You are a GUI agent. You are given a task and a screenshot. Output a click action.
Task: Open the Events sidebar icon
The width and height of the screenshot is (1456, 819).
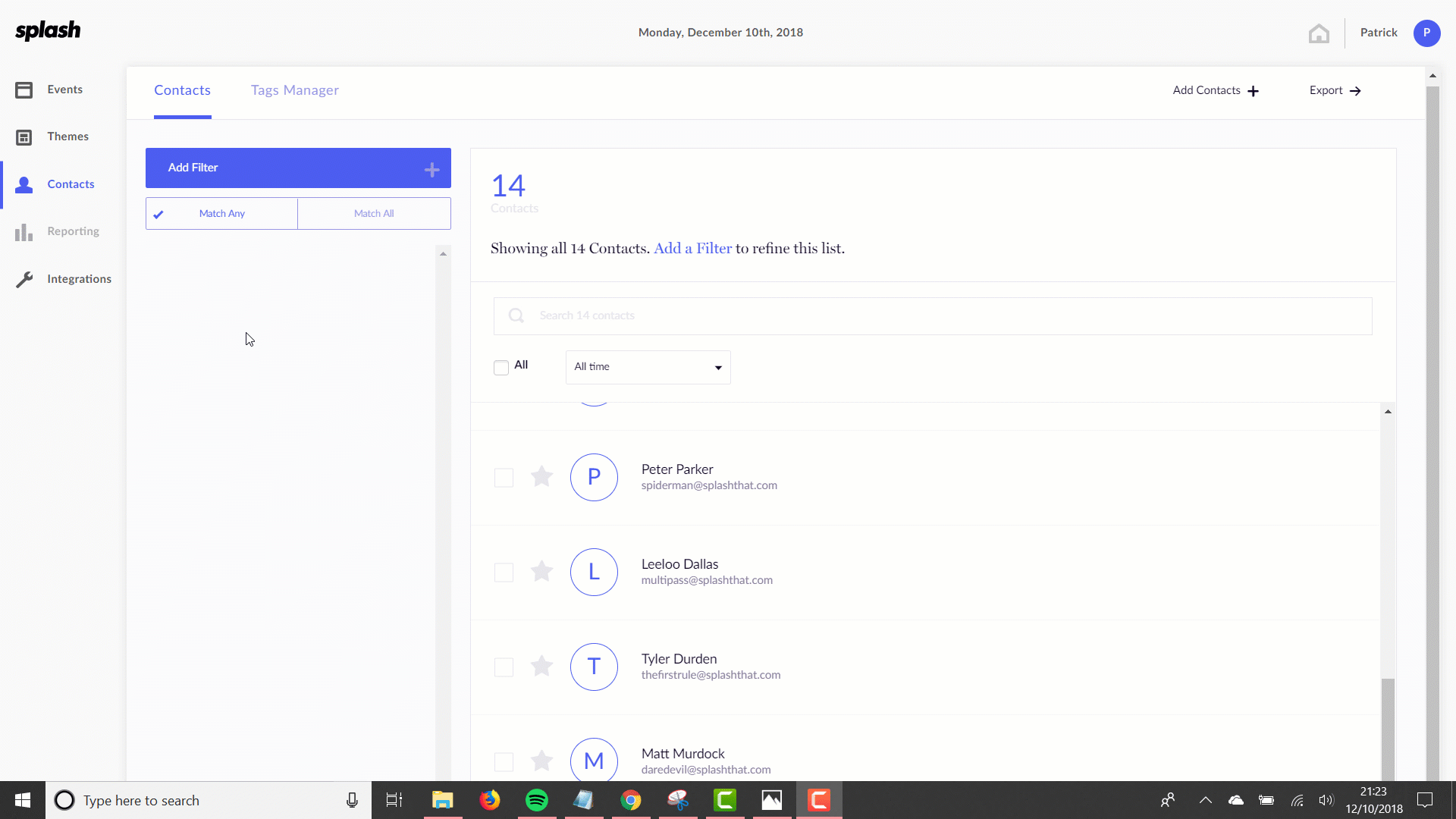pos(24,90)
